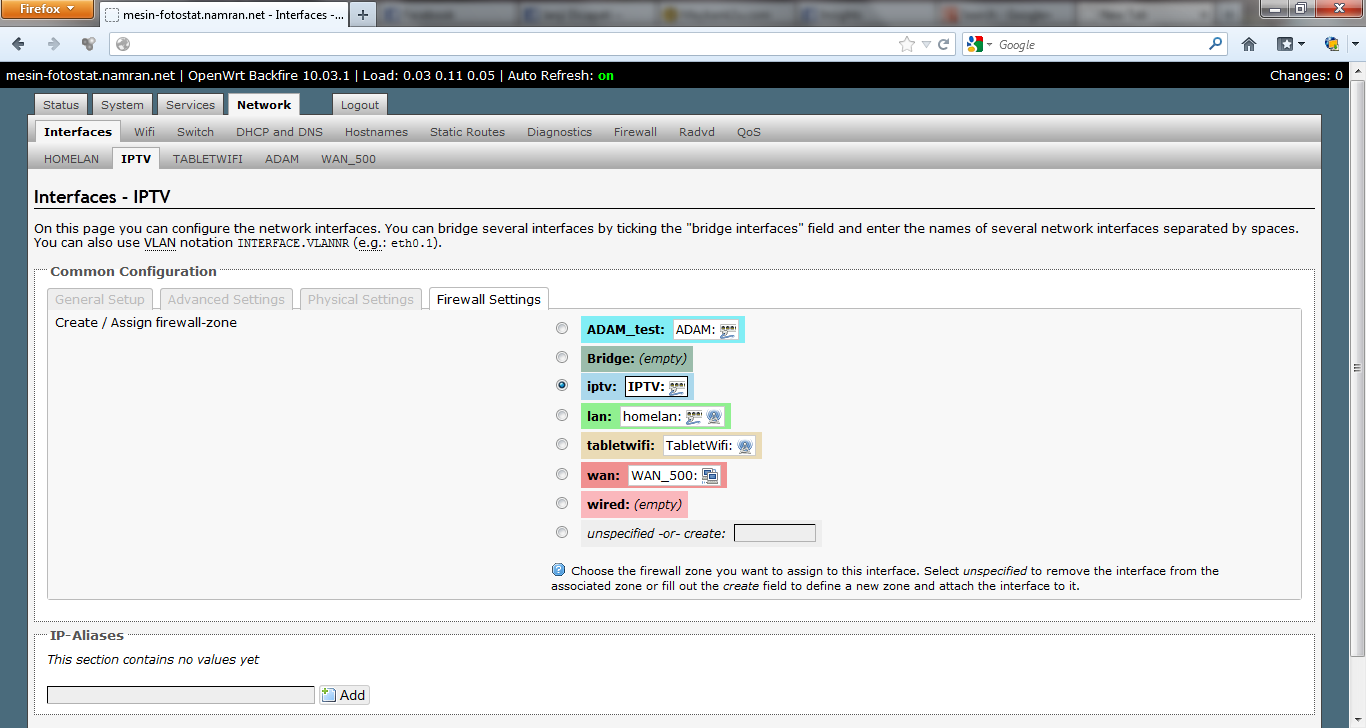
Task: Choose the wan zone radio button
Action: 562,475
